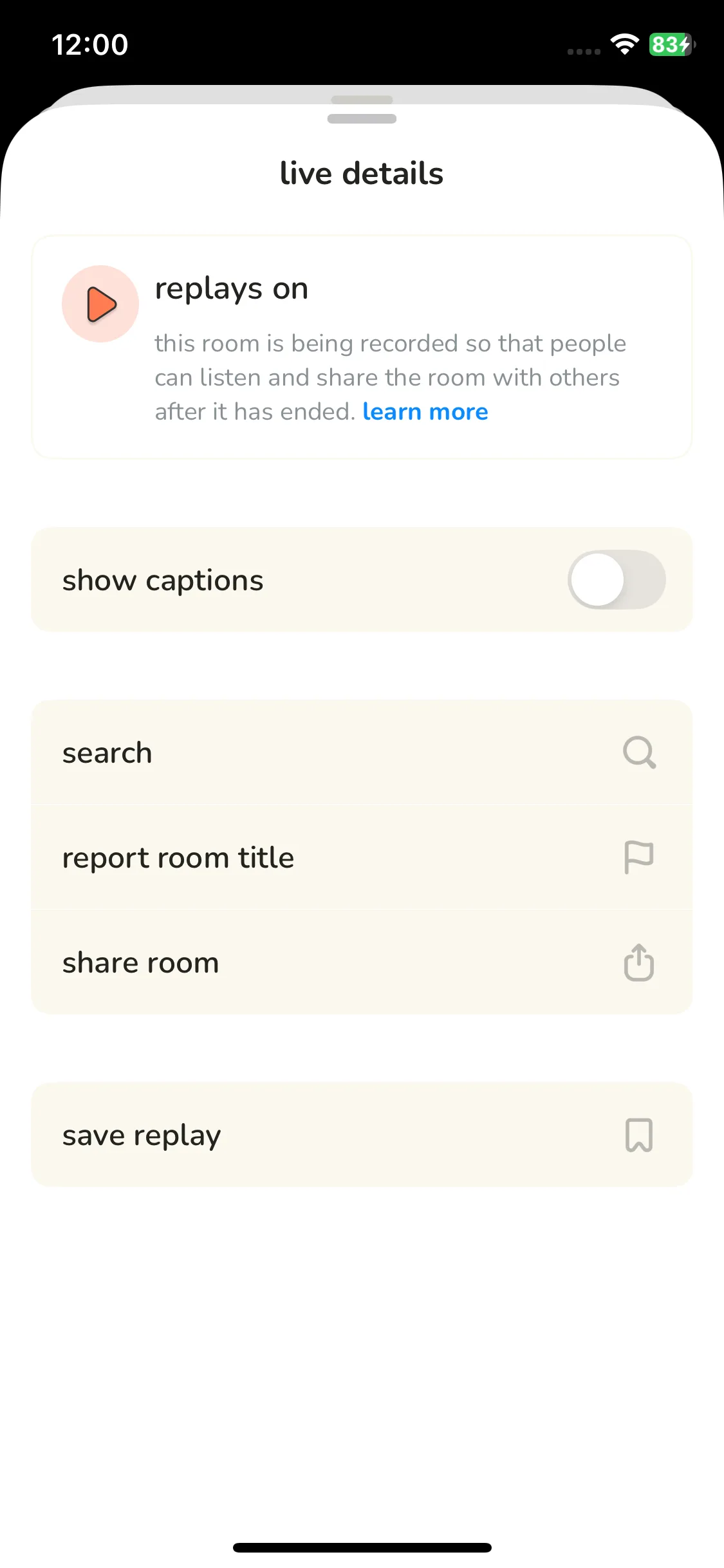This screenshot has width=724, height=1568.
Task: Tap the cellular signal dots
Action: coord(584,51)
